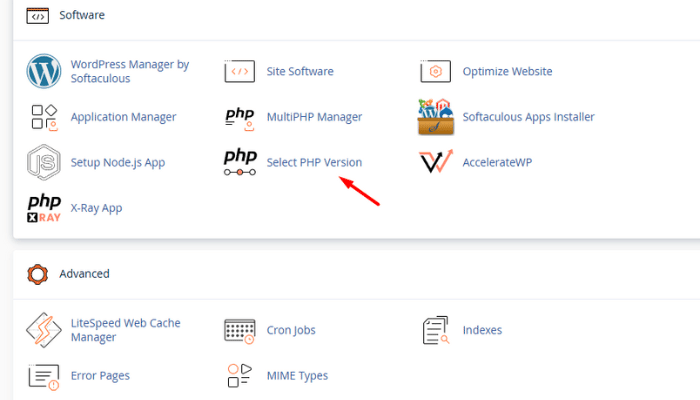Launch the X-Ray App link

[96, 208]
